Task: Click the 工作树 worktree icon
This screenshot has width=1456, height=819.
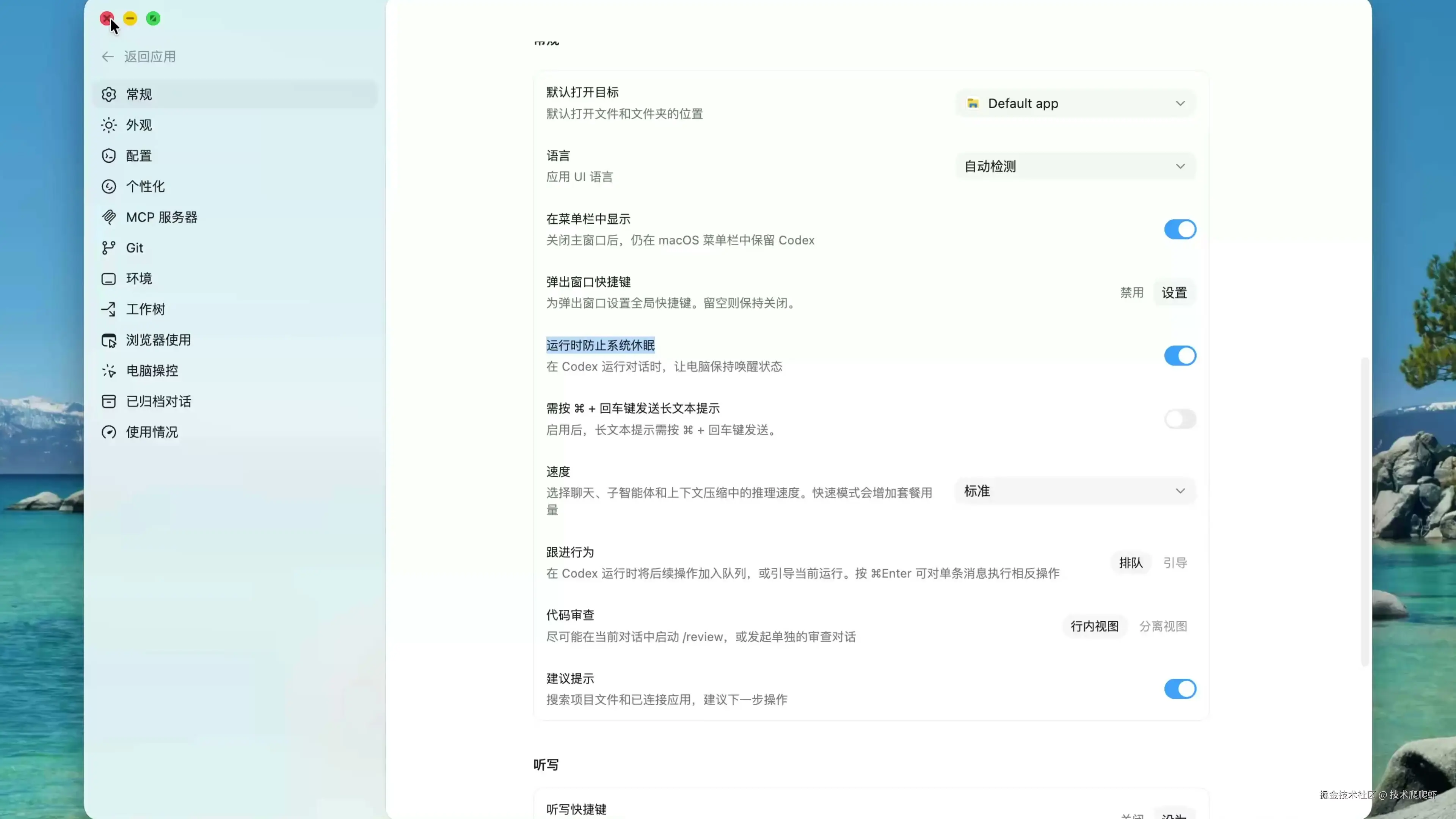Action: click(108, 309)
